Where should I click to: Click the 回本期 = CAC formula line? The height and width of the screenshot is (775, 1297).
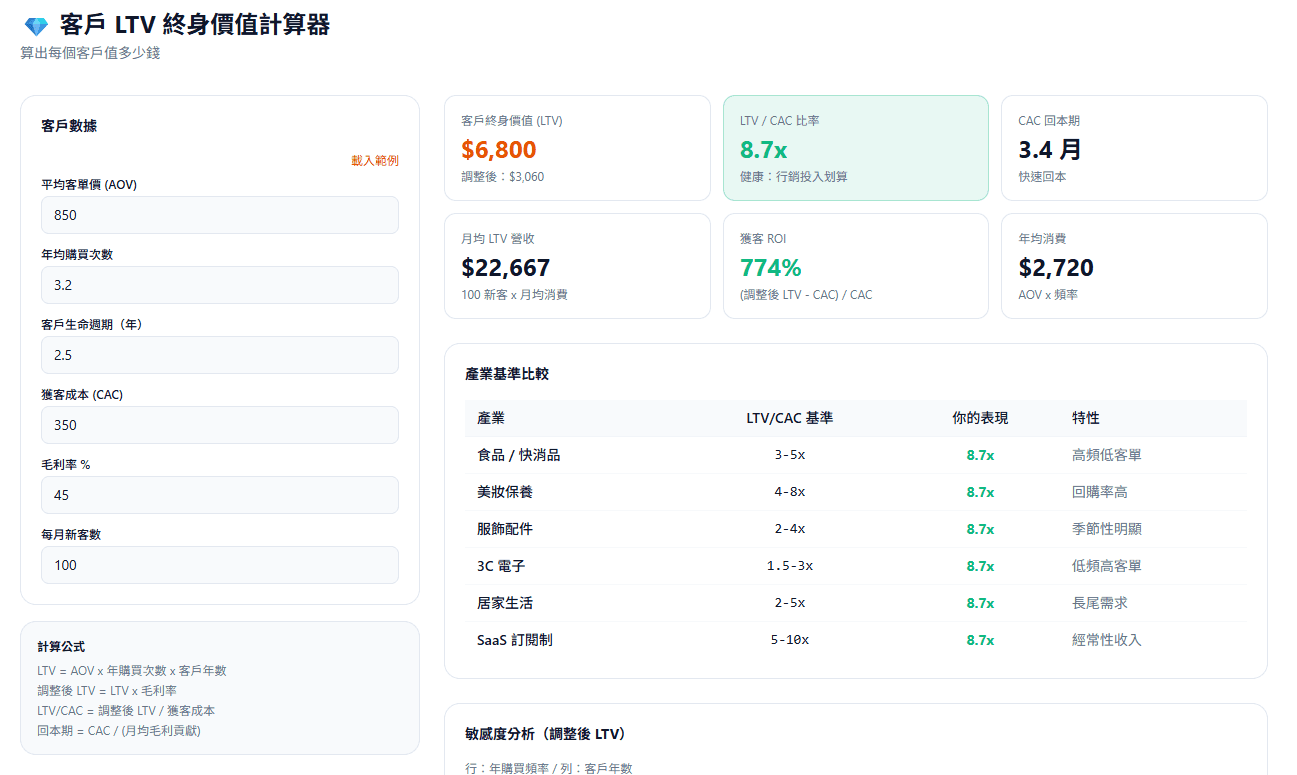click(x=119, y=731)
